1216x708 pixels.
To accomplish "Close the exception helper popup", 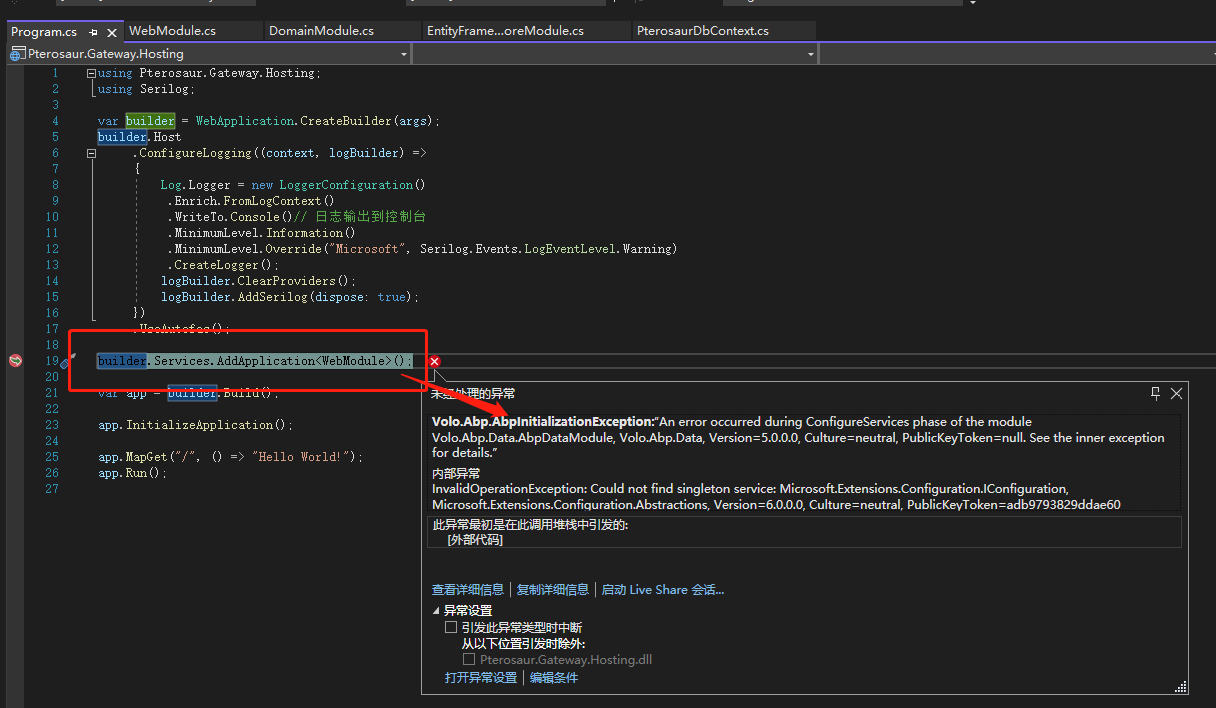I will point(1176,393).
